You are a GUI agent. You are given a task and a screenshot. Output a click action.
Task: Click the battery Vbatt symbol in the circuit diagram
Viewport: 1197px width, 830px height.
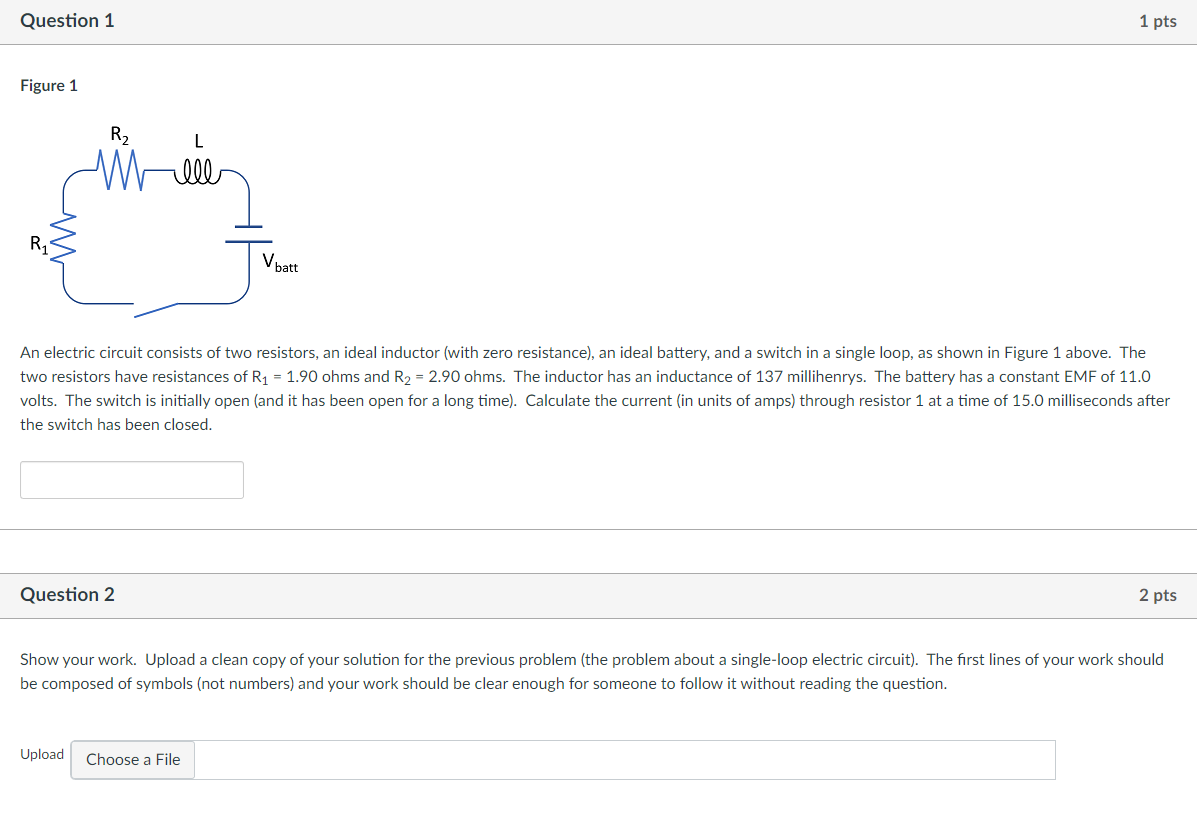[x=247, y=232]
